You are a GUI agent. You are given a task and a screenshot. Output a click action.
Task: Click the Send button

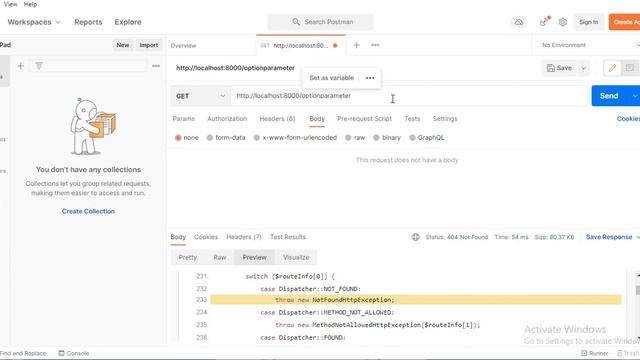pyautogui.click(x=609, y=96)
